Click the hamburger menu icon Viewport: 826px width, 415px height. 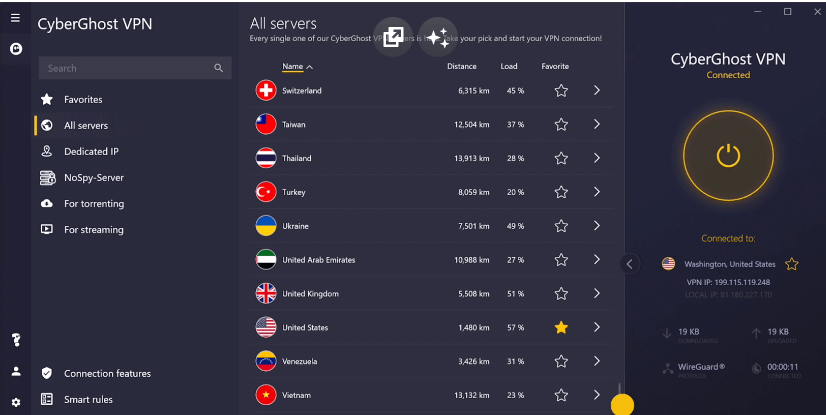[x=15, y=18]
